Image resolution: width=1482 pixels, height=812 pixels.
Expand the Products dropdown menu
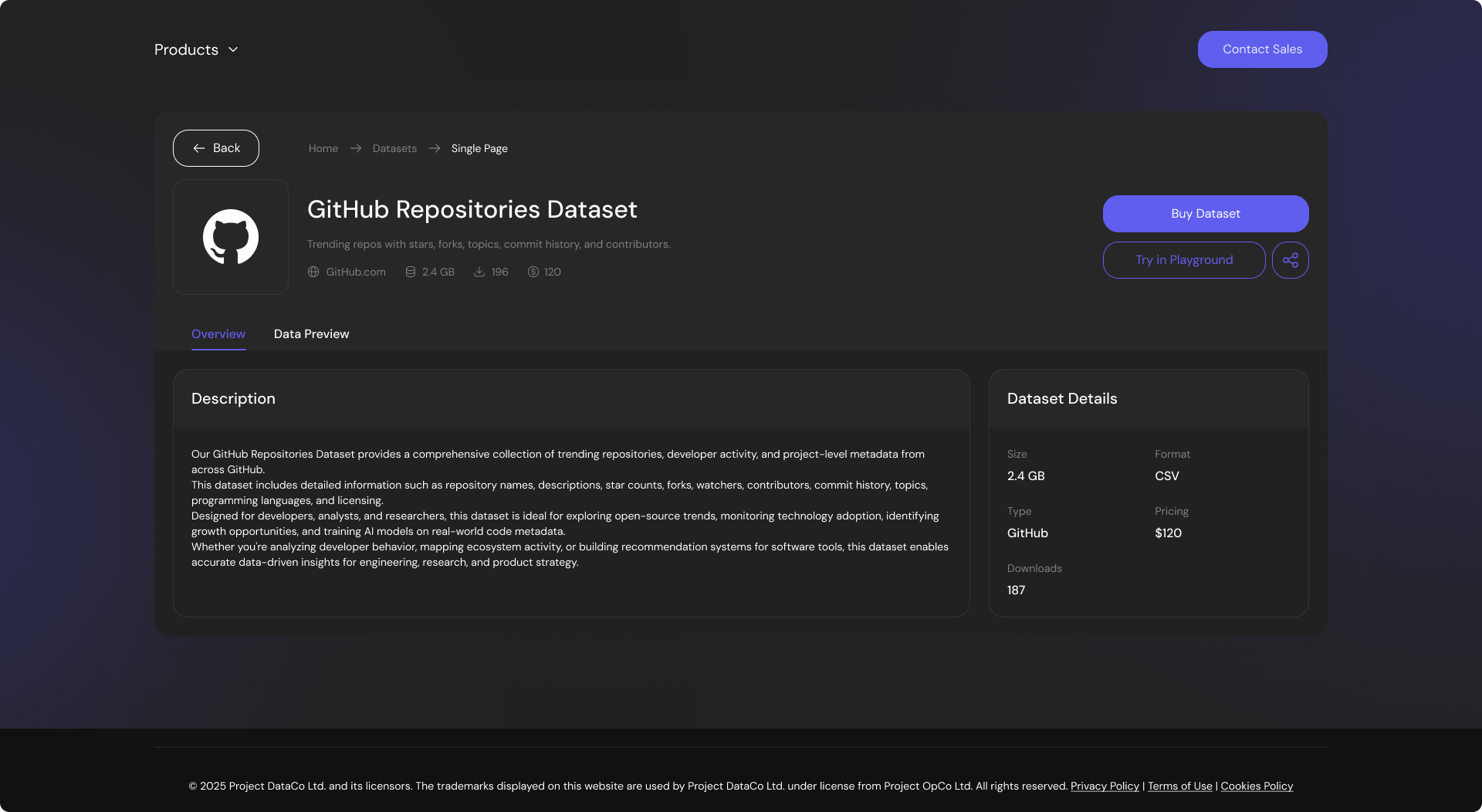[187, 49]
